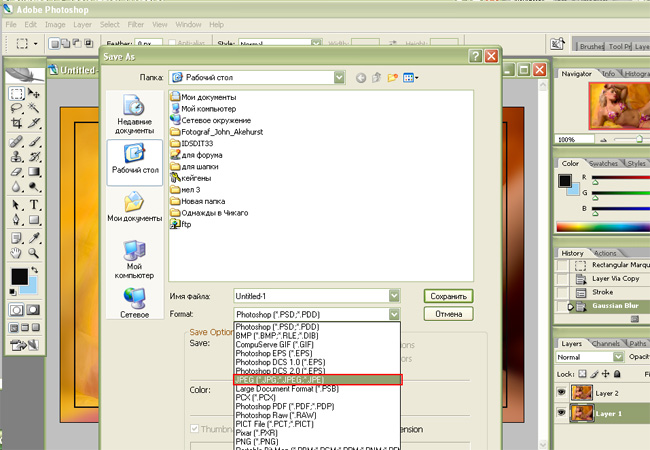The width and height of the screenshot is (650, 450).
Task: Open the View menu dropdown in dialog
Action: [x=411, y=77]
